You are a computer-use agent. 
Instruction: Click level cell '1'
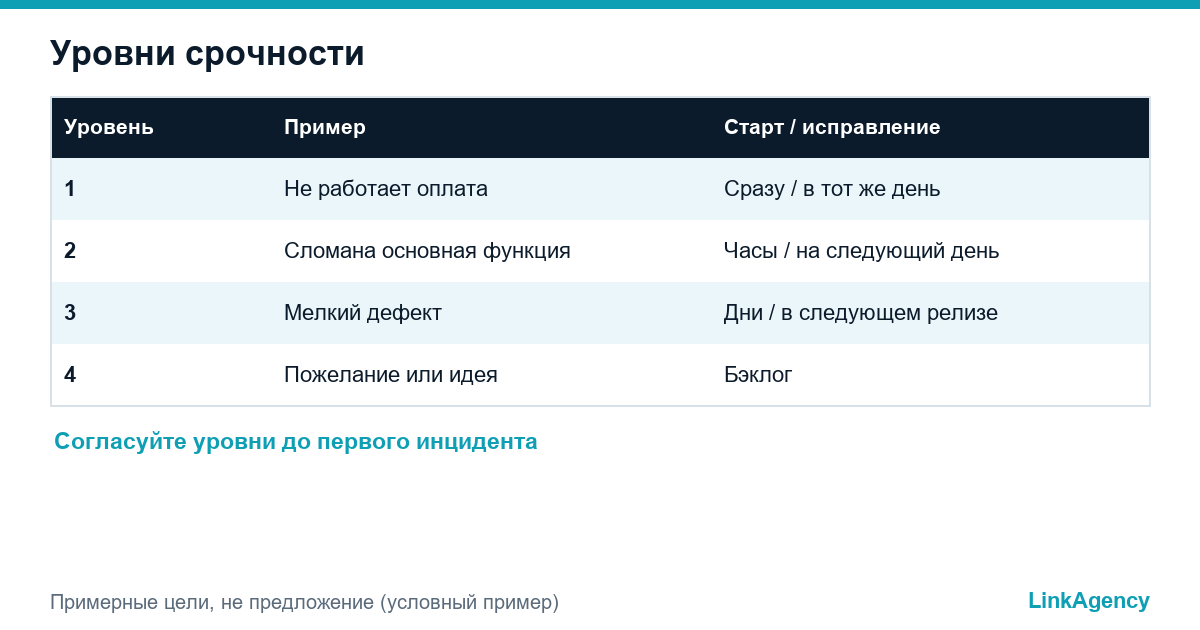click(70, 188)
